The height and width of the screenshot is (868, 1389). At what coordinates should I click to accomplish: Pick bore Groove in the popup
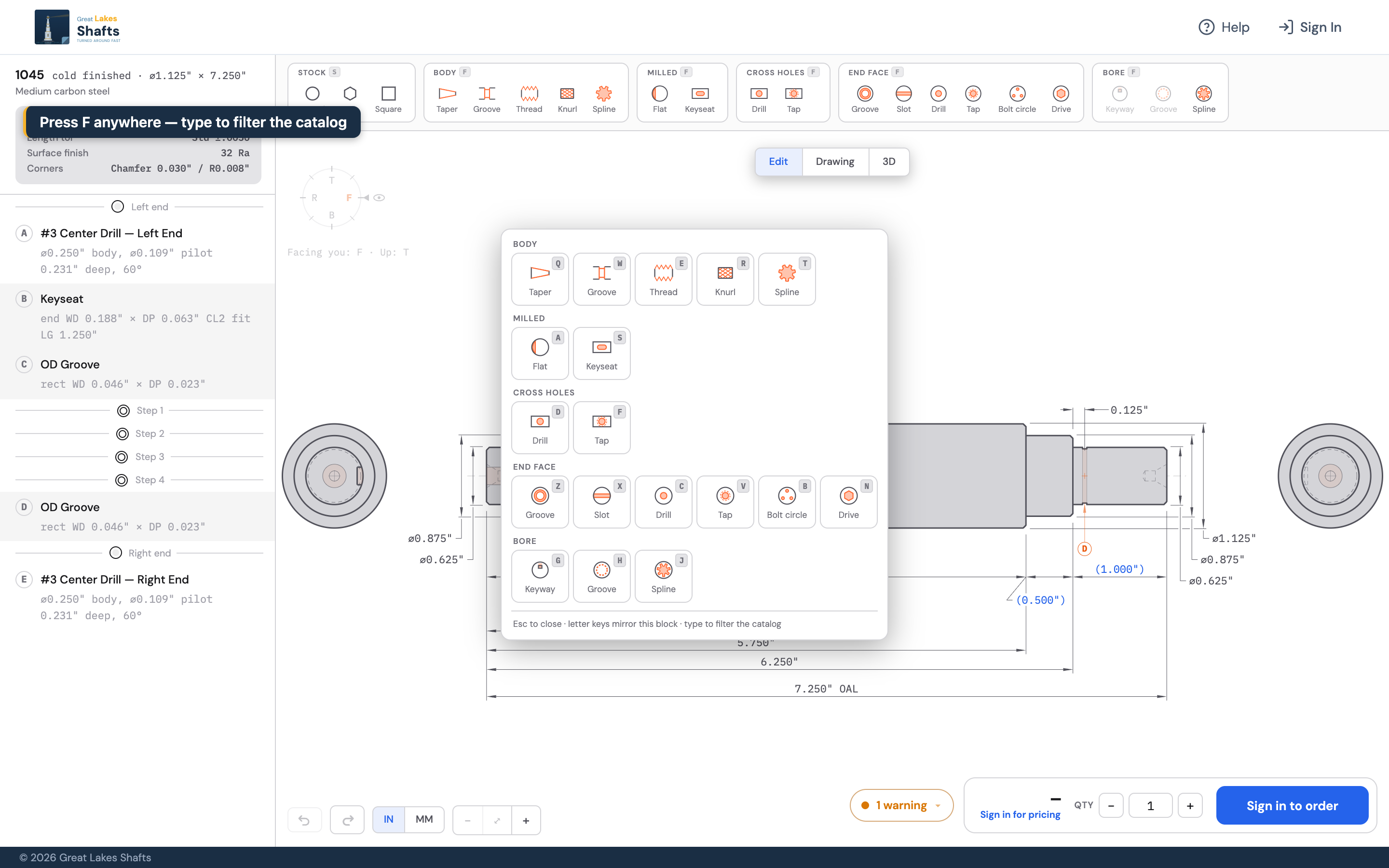click(x=601, y=576)
